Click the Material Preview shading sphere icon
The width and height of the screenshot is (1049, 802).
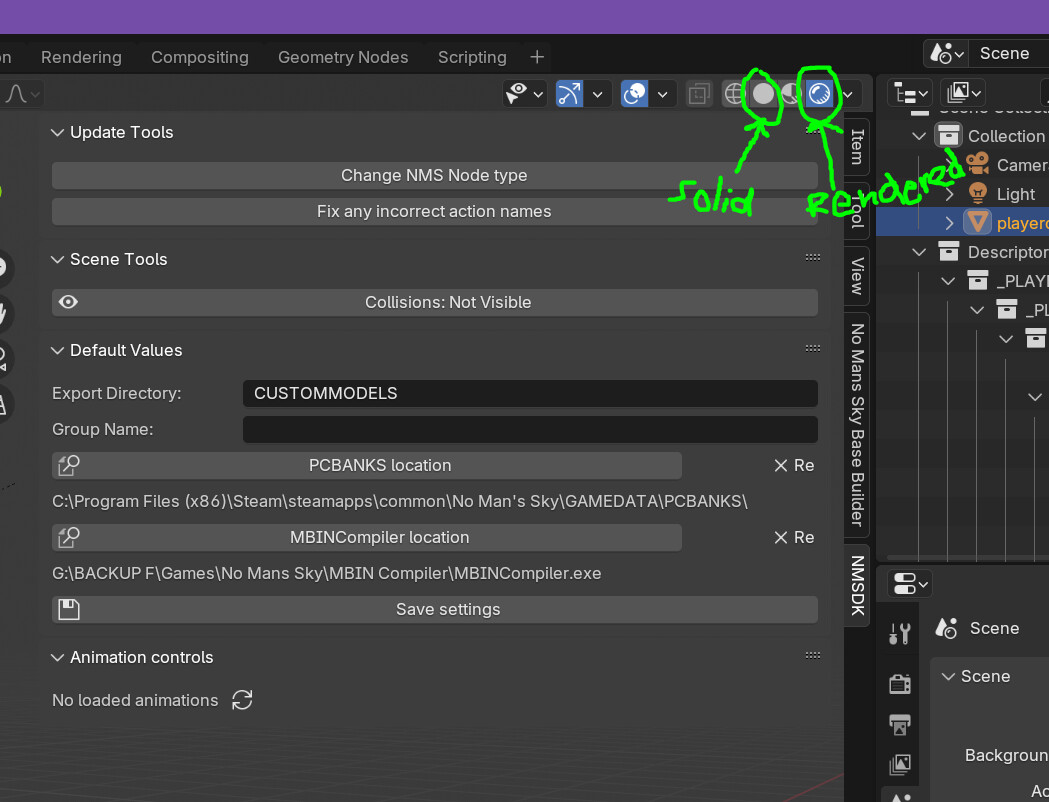pos(791,93)
